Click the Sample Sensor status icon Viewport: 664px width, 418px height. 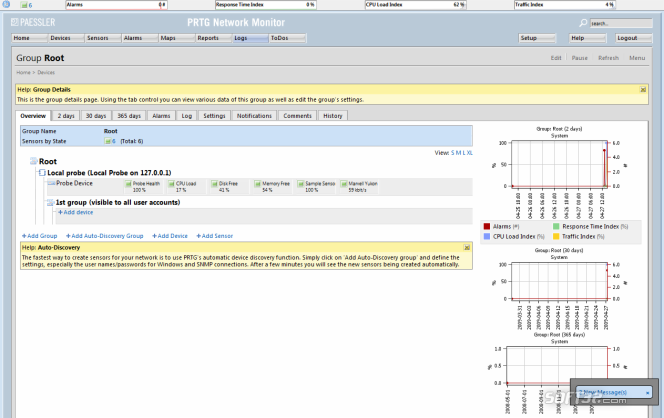[x=300, y=184]
